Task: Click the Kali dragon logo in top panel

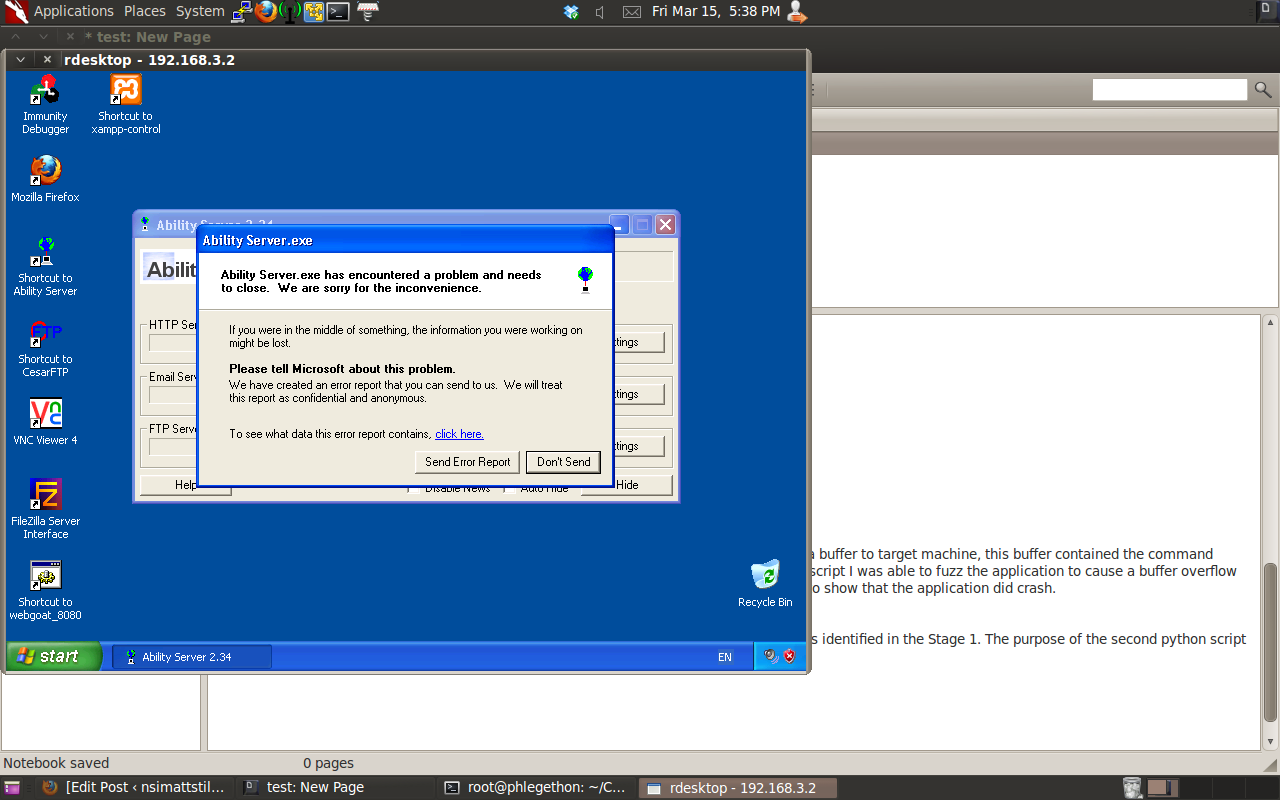Action: click(15, 11)
